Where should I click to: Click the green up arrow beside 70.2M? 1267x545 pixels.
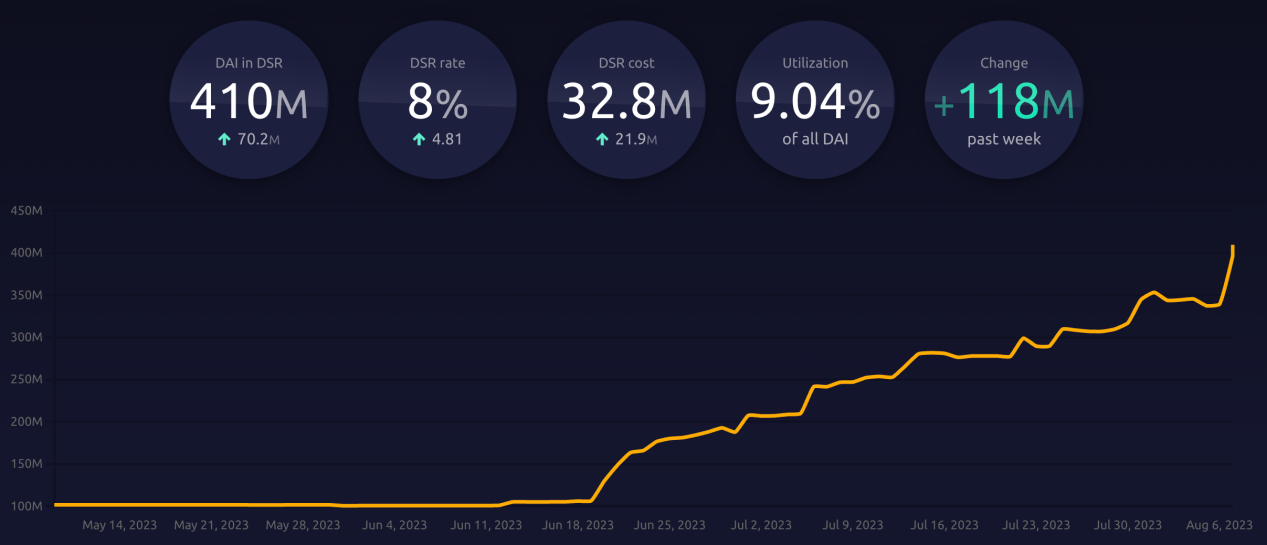[224, 140]
